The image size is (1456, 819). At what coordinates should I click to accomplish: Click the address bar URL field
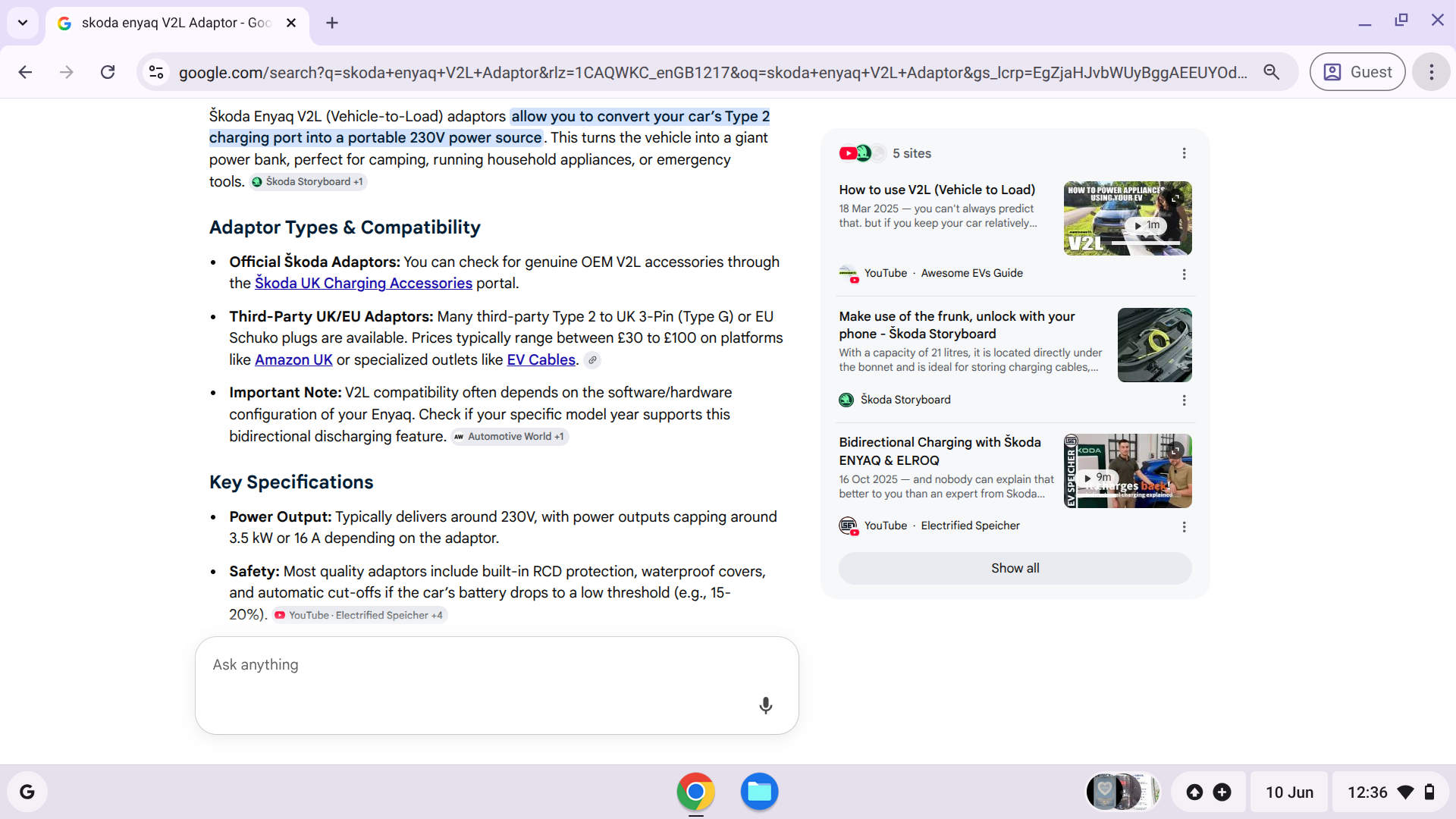tap(713, 72)
